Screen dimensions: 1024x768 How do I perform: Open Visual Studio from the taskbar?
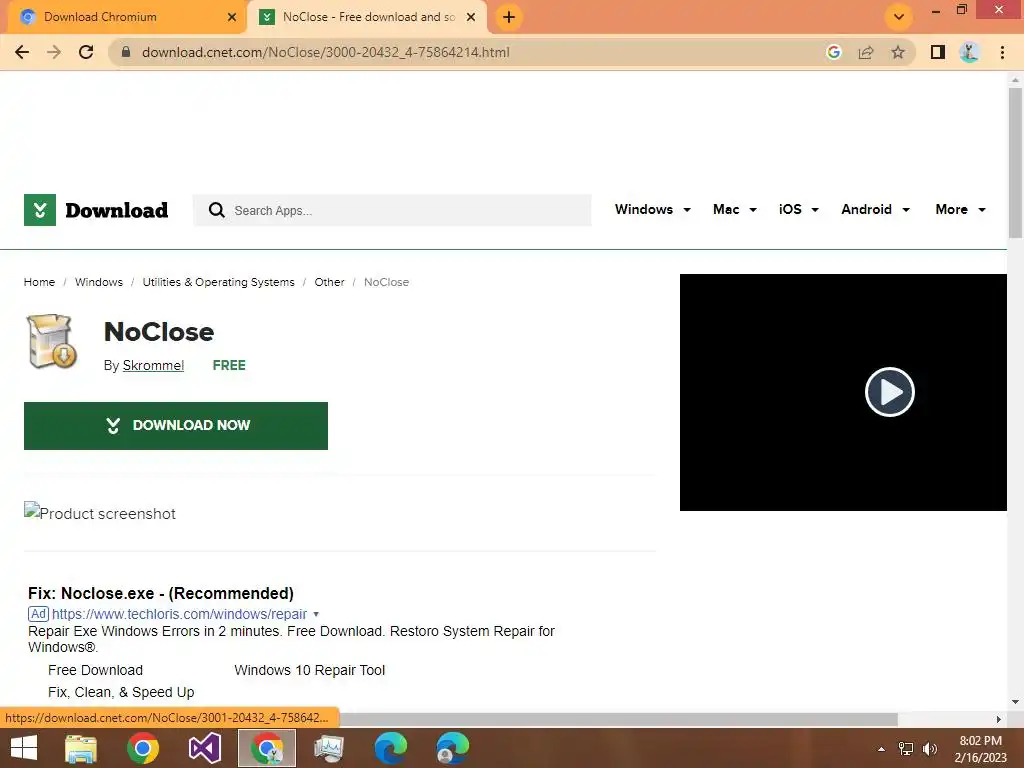click(x=204, y=748)
